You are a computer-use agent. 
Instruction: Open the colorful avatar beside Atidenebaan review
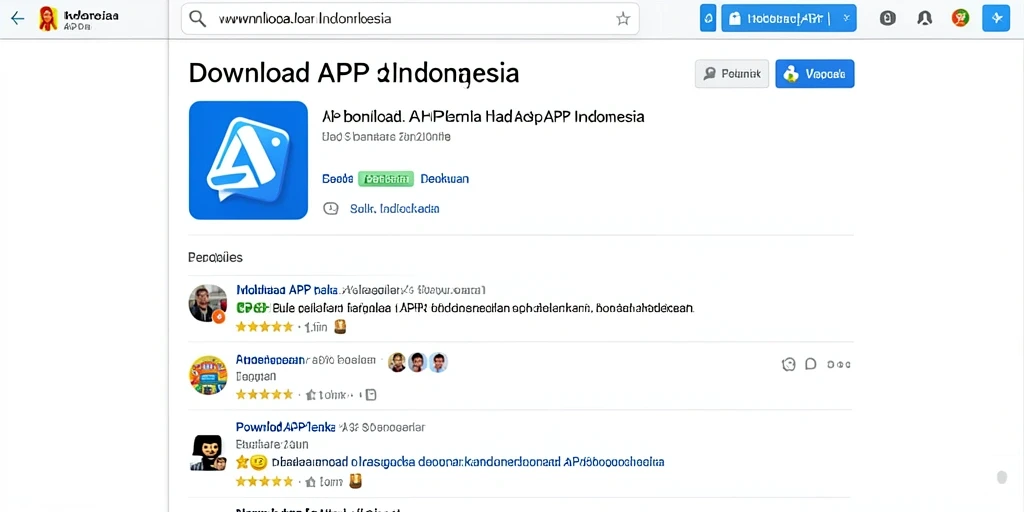click(208, 375)
